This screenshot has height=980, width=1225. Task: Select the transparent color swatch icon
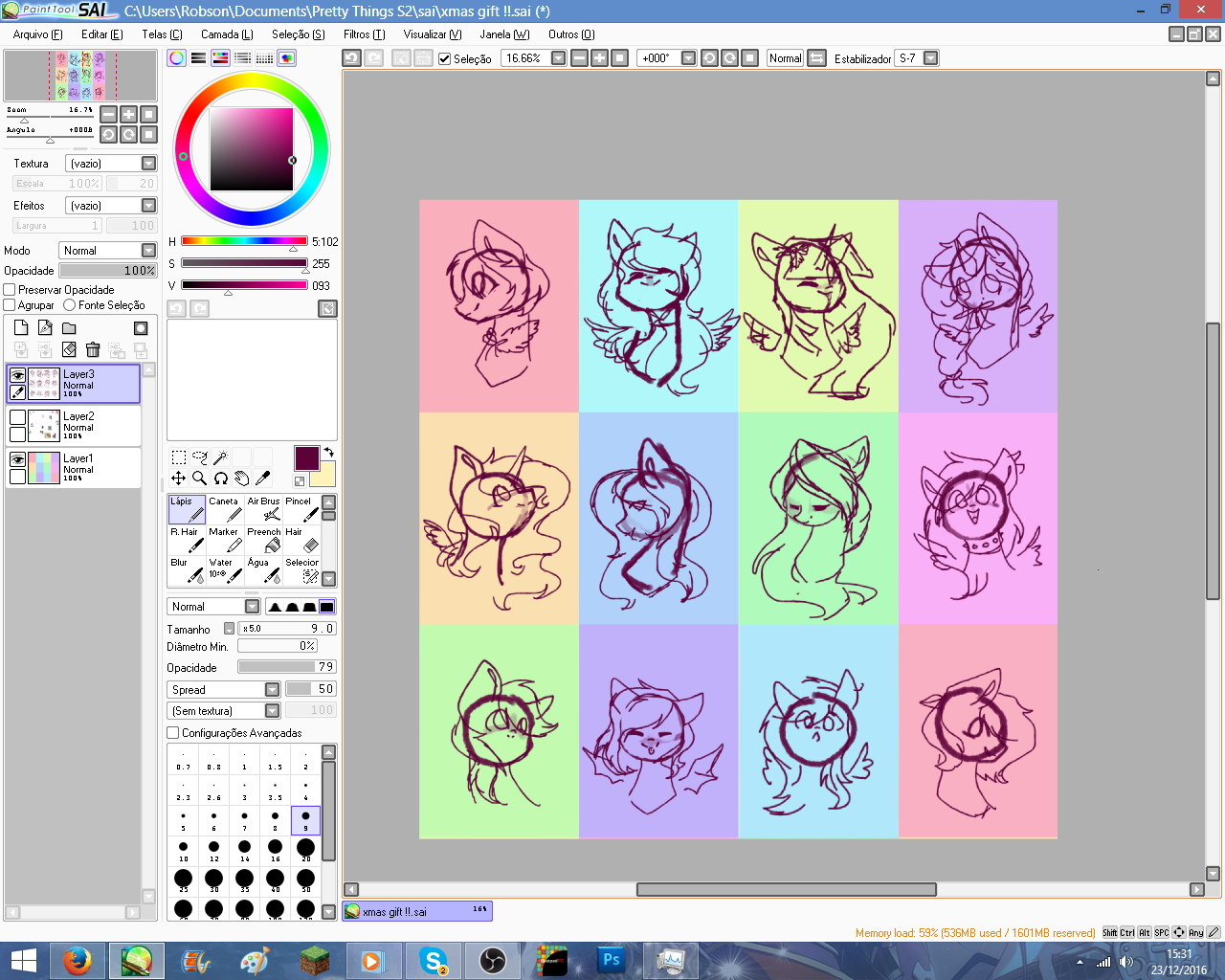pos(300,481)
